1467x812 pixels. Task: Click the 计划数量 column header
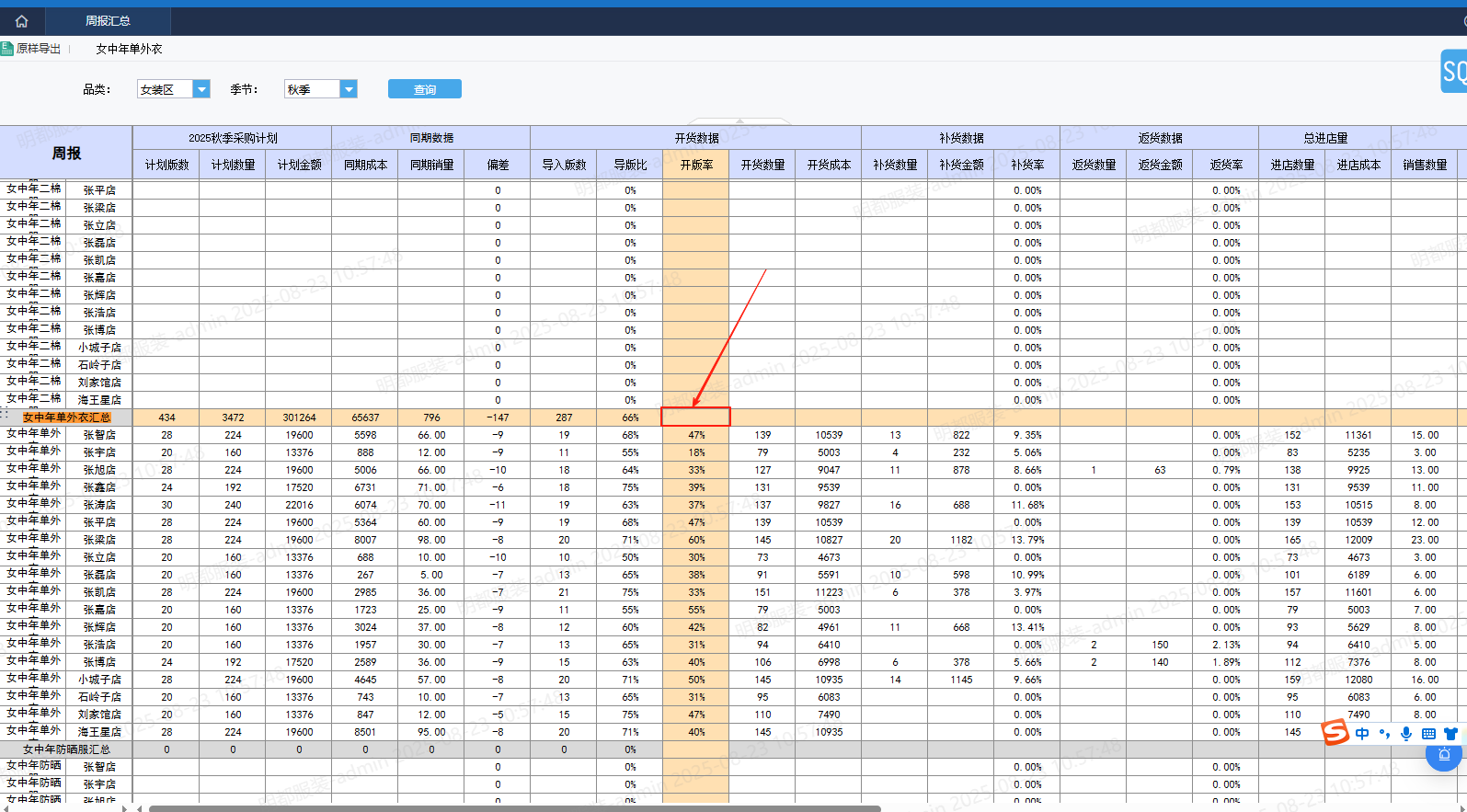pos(233,165)
